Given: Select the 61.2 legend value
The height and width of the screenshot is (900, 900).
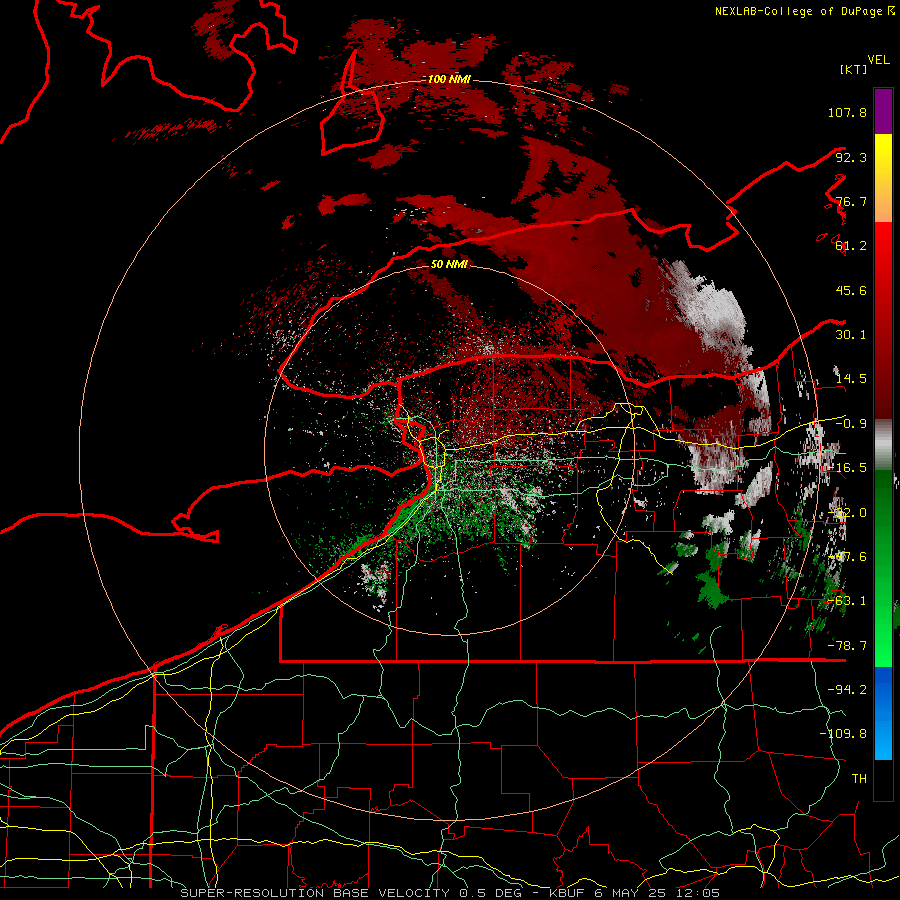Looking at the screenshot, I should coord(851,246).
